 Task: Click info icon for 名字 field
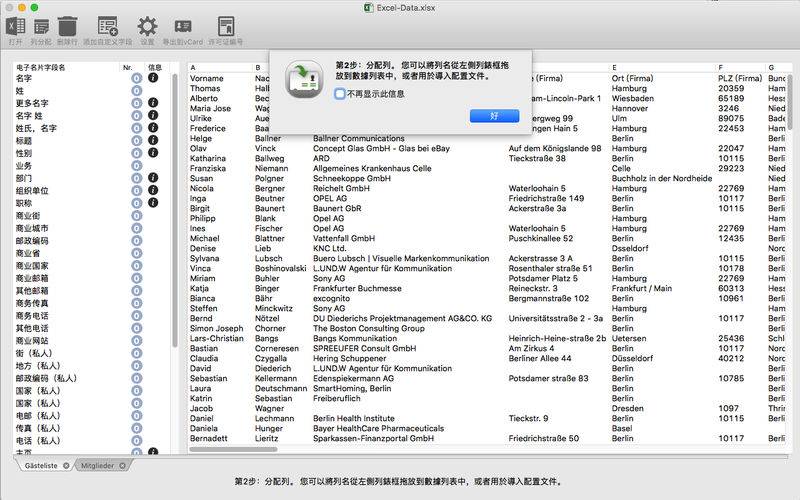153,78
